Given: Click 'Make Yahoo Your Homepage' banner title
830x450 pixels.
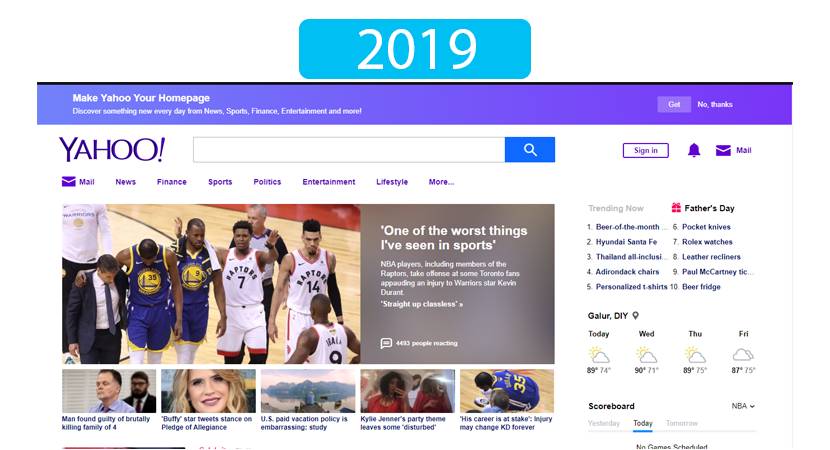Looking at the screenshot, I should 141,98.
